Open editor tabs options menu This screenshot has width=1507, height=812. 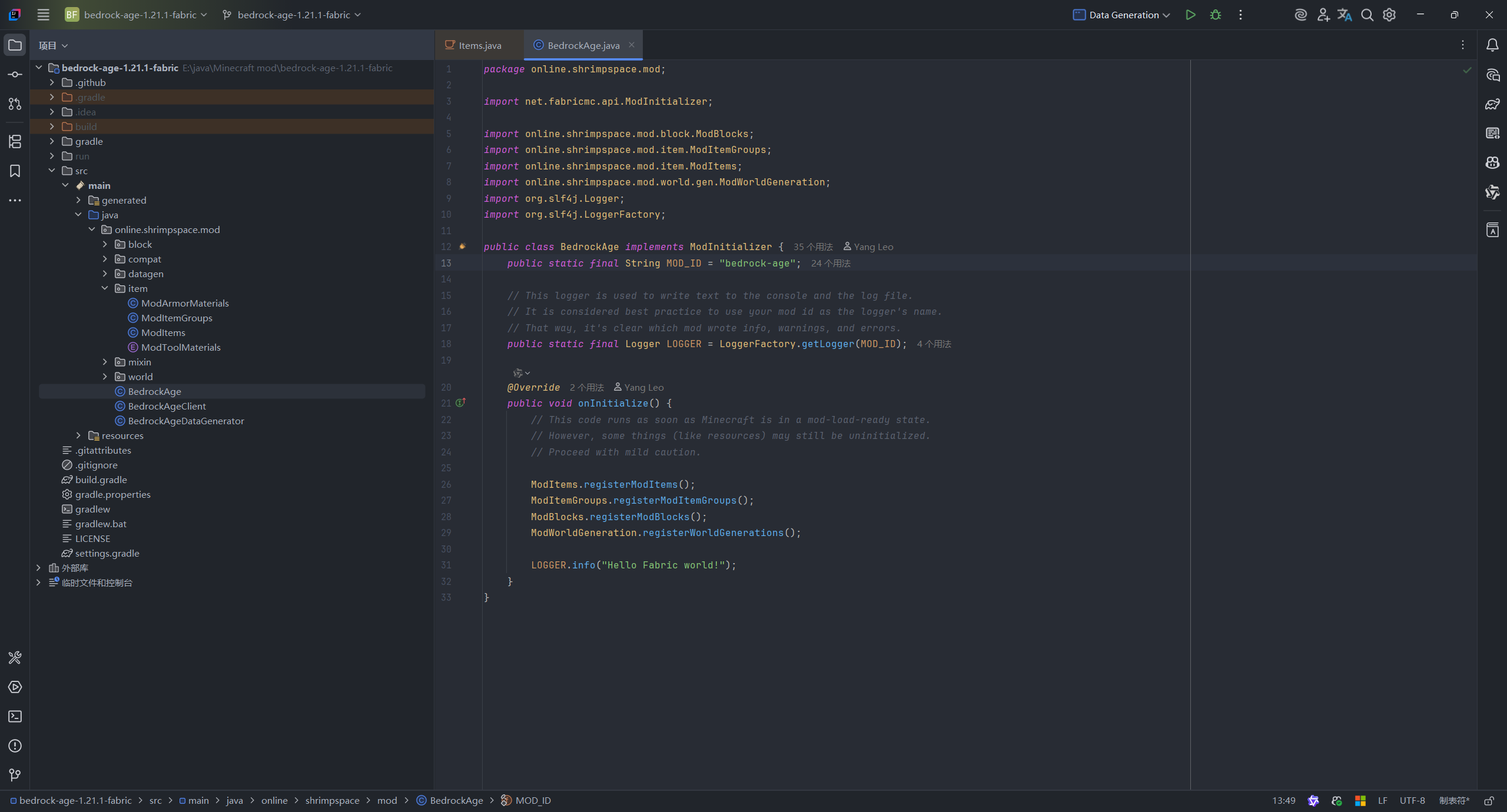tap(1463, 45)
